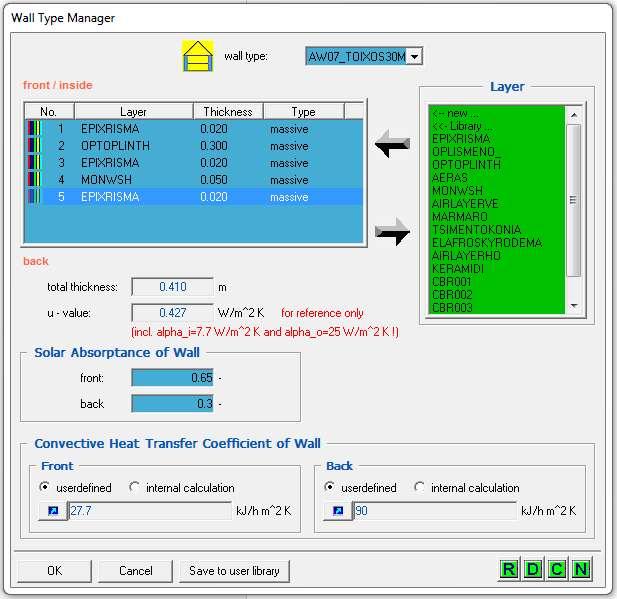Click Save to user library button

pyautogui.click(x=234, y=571)
